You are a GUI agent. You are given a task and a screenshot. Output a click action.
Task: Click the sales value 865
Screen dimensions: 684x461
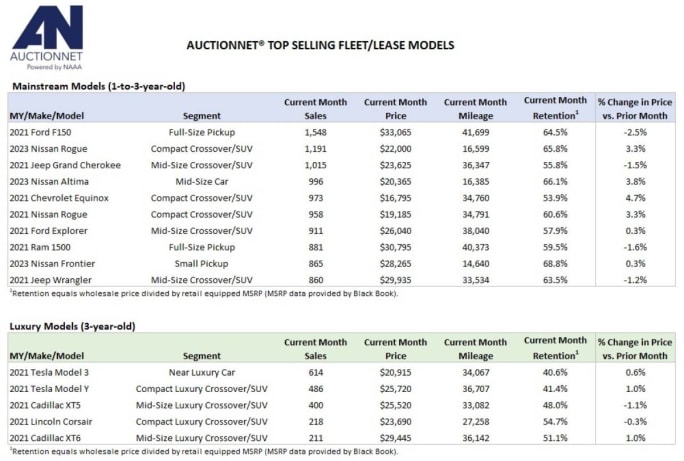[315, 264]
